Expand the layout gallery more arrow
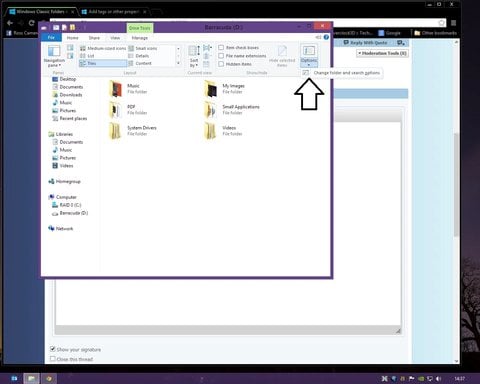 [x=178, y=63]
